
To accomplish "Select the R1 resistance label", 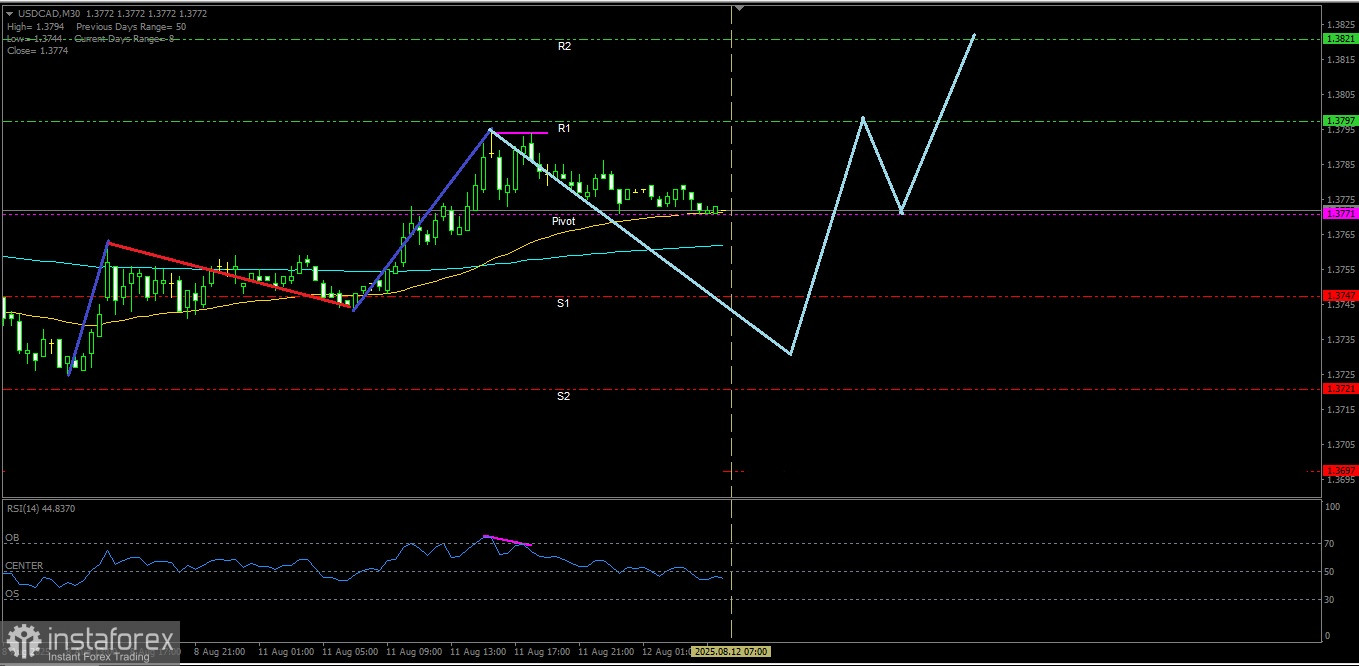I will point(564,128).
